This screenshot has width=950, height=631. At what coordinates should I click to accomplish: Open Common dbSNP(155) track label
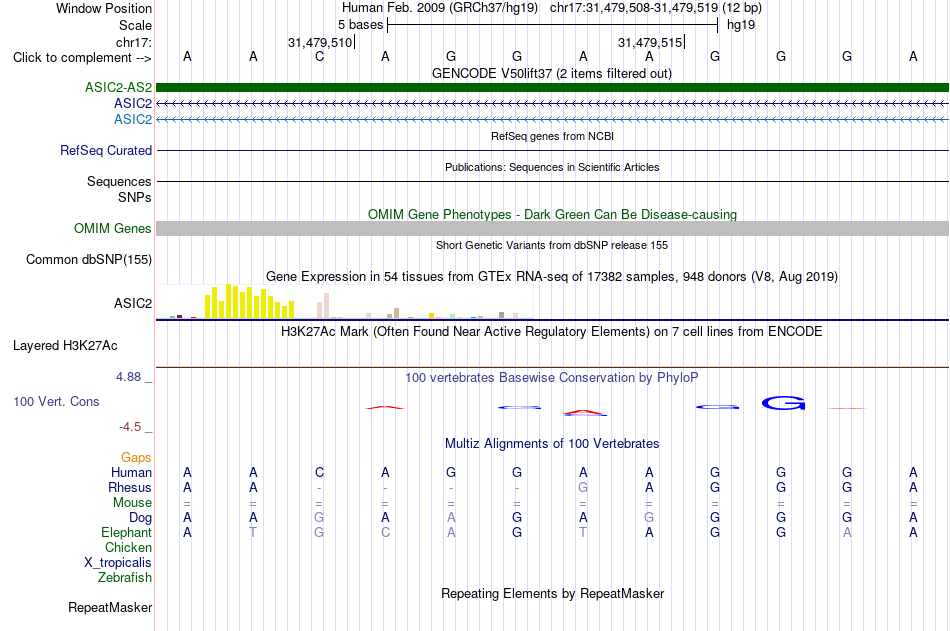pyautogui.click(x=89, y=259)
